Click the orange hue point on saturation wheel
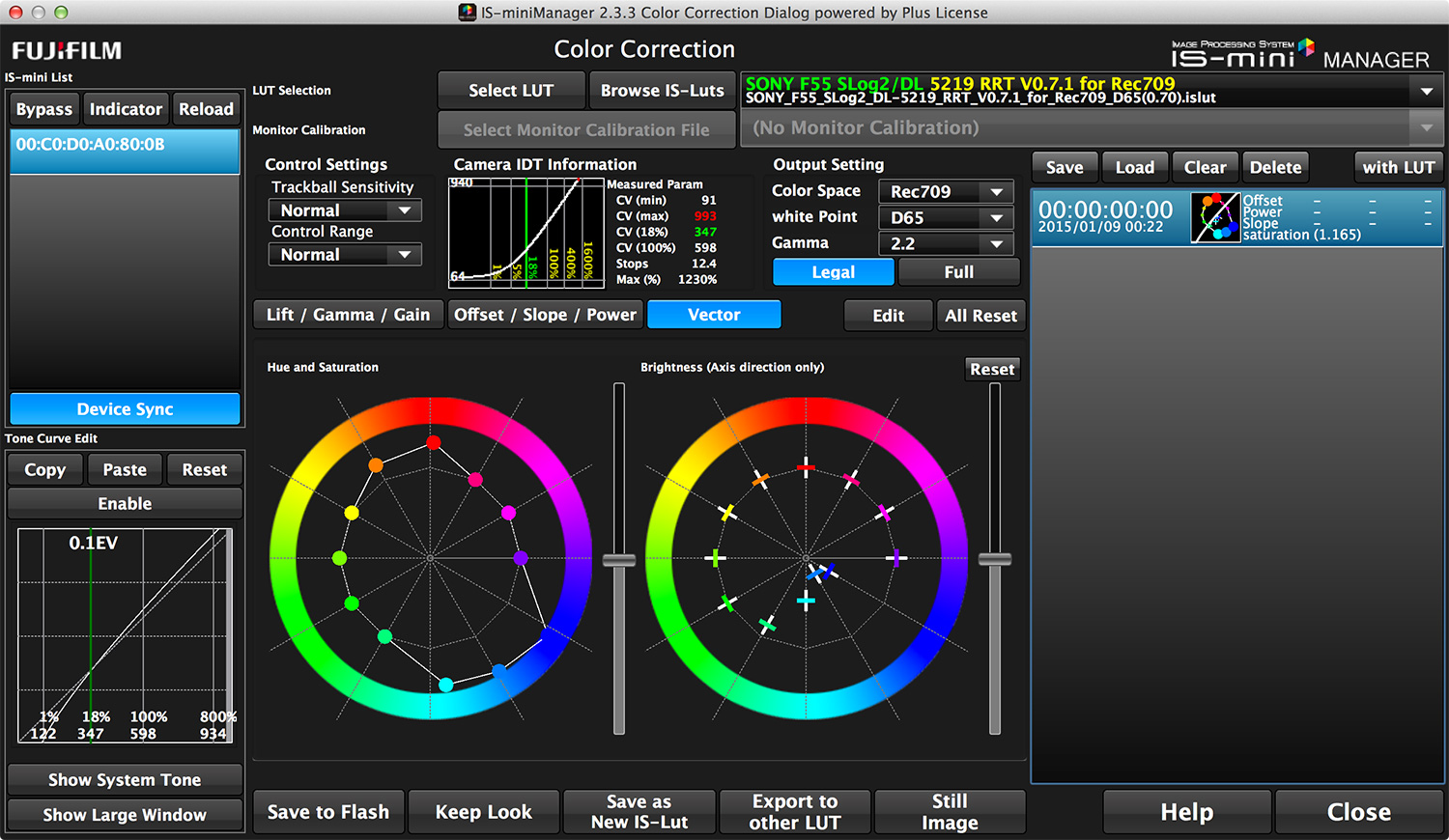 coord(376,465)
